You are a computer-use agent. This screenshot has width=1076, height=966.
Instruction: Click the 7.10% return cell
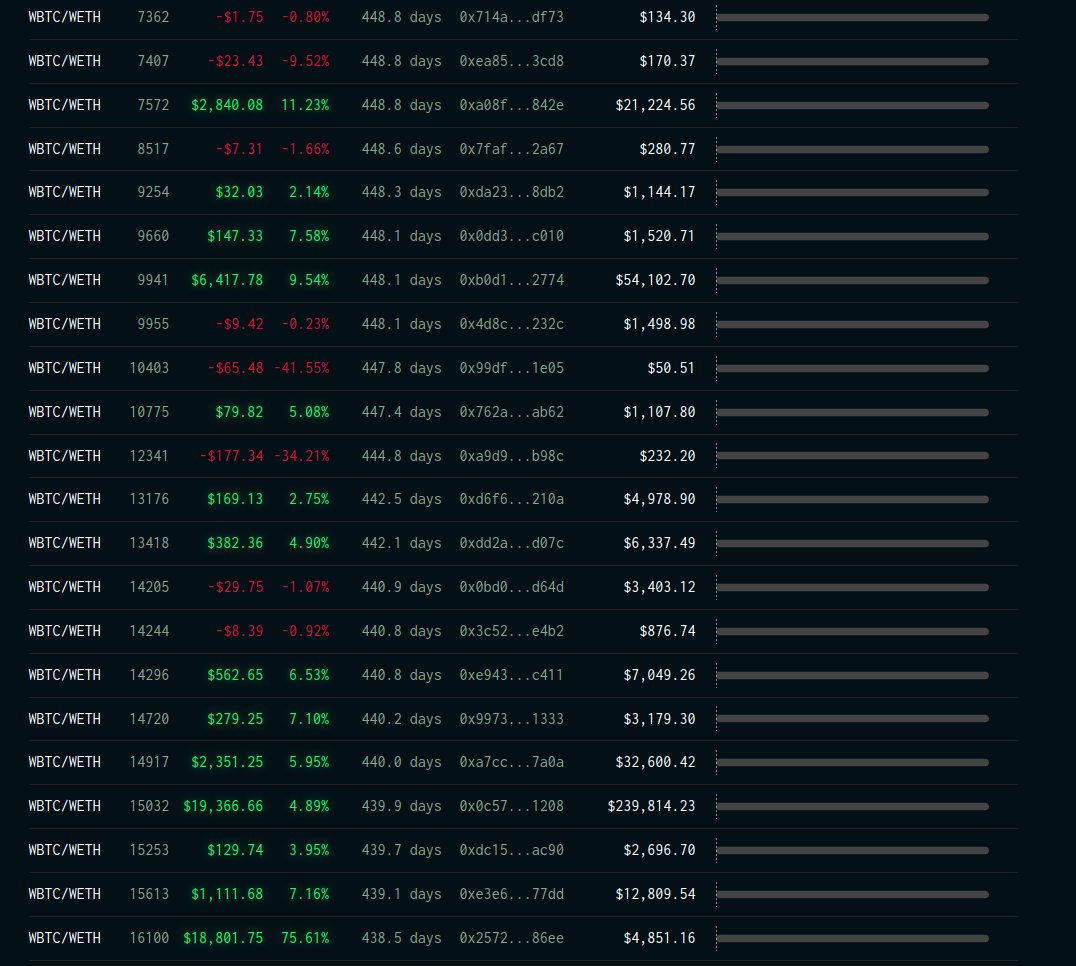point(309,719)
